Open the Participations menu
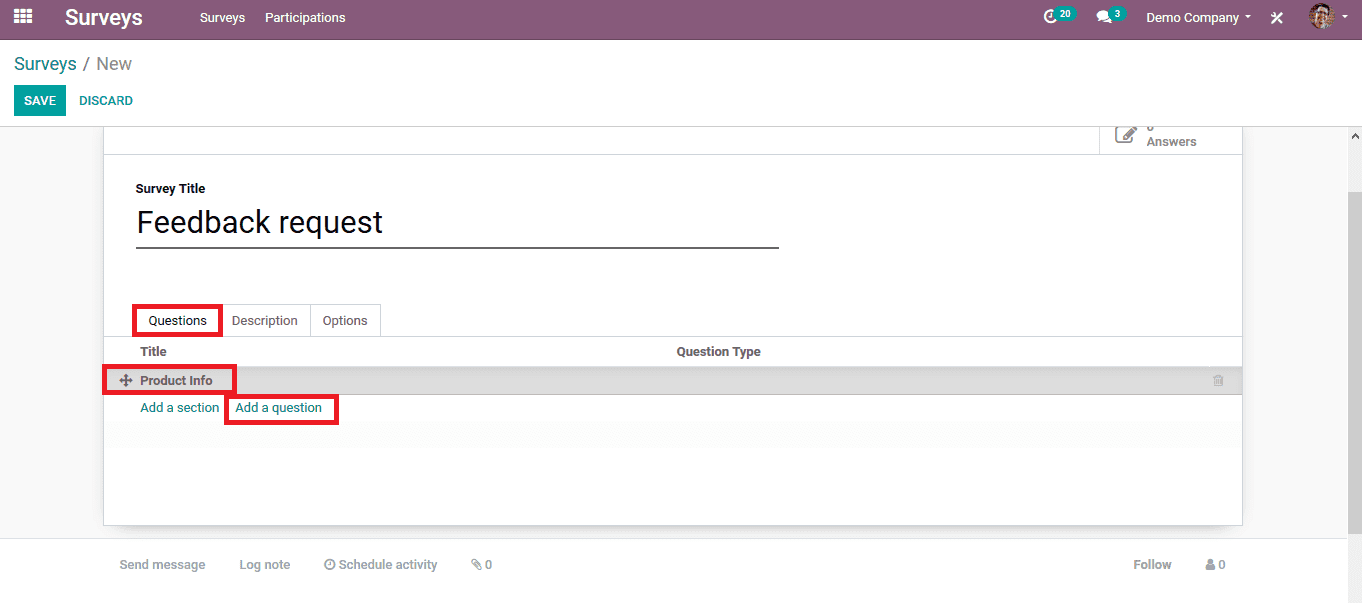Viewport: 1363px width, 603px height. [305, 18]
